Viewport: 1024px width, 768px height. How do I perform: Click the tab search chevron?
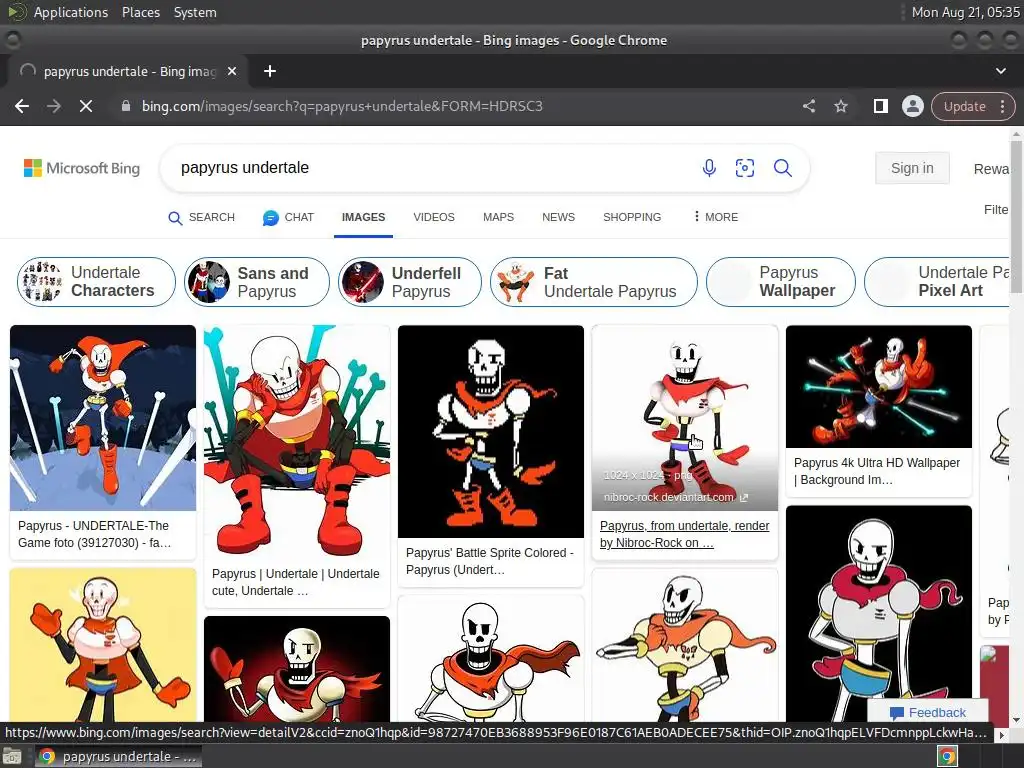pyautogui.click(x=1000, y=71)
